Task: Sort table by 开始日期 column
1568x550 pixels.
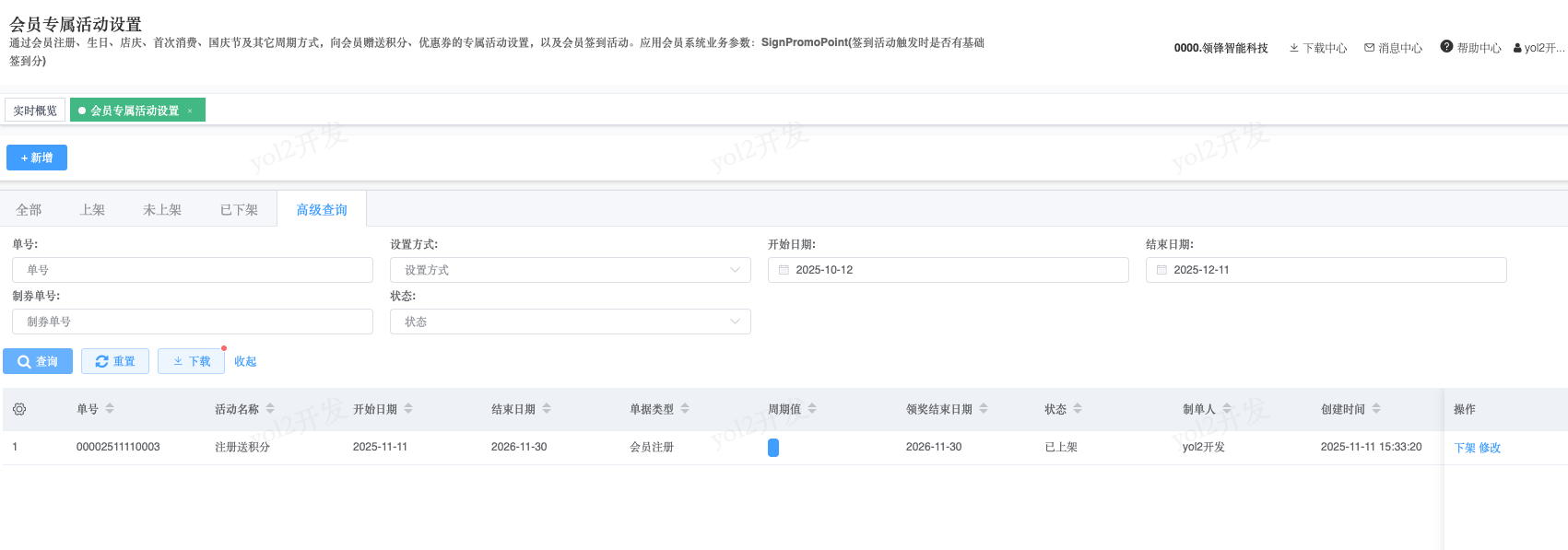Action: pyautogui.click(x=408, y=409)
